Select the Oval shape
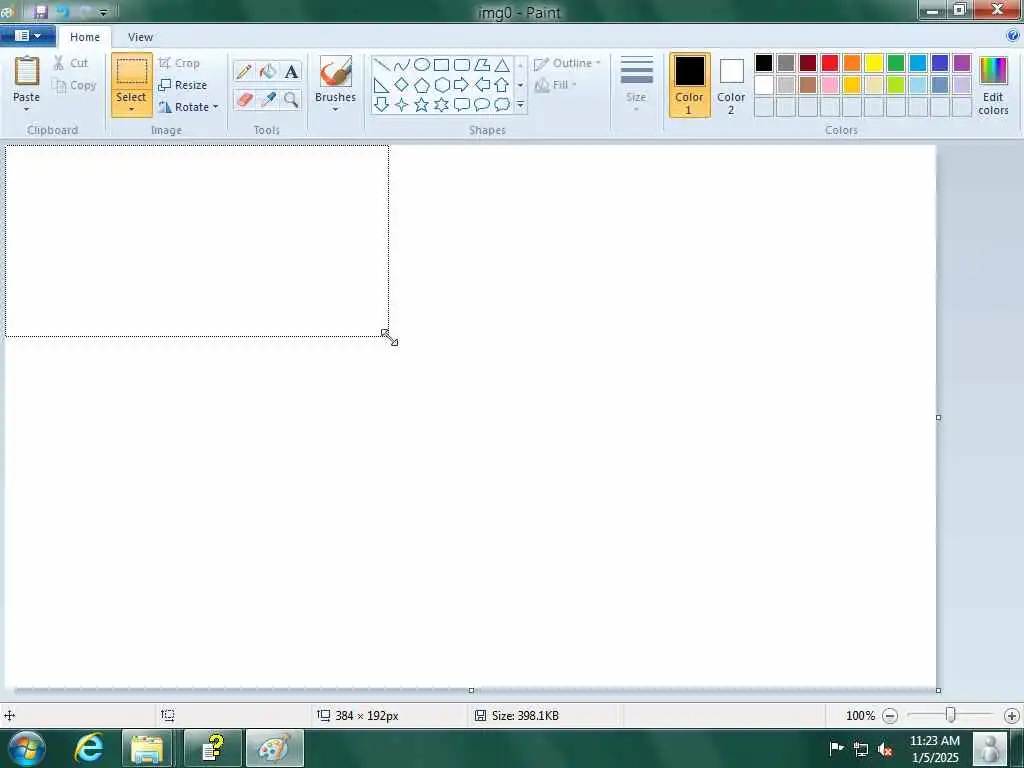This screenshot has width=1024, height=768. click(x=422, y=65)
